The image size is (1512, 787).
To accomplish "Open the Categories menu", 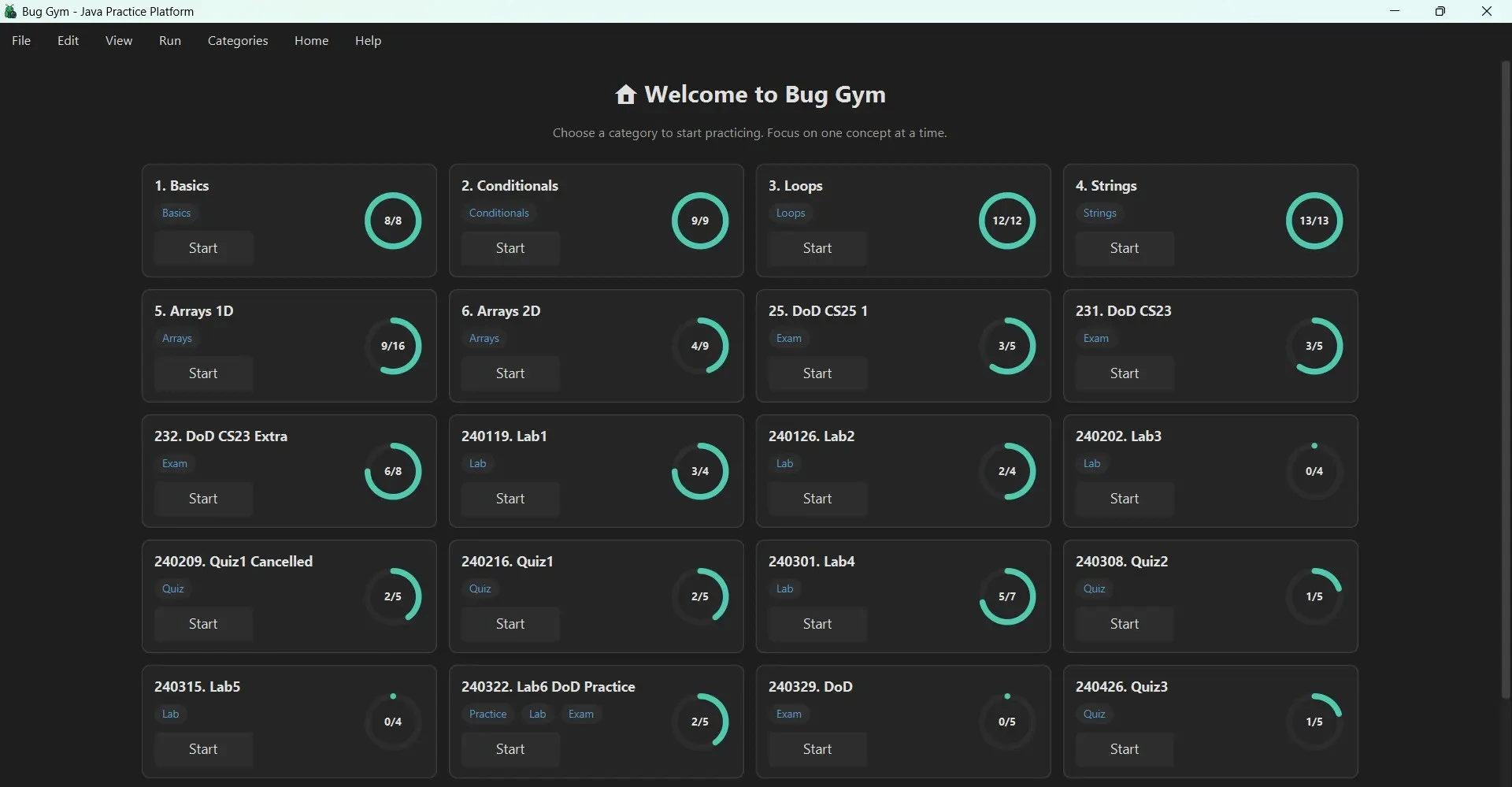I will click(238, 40).
